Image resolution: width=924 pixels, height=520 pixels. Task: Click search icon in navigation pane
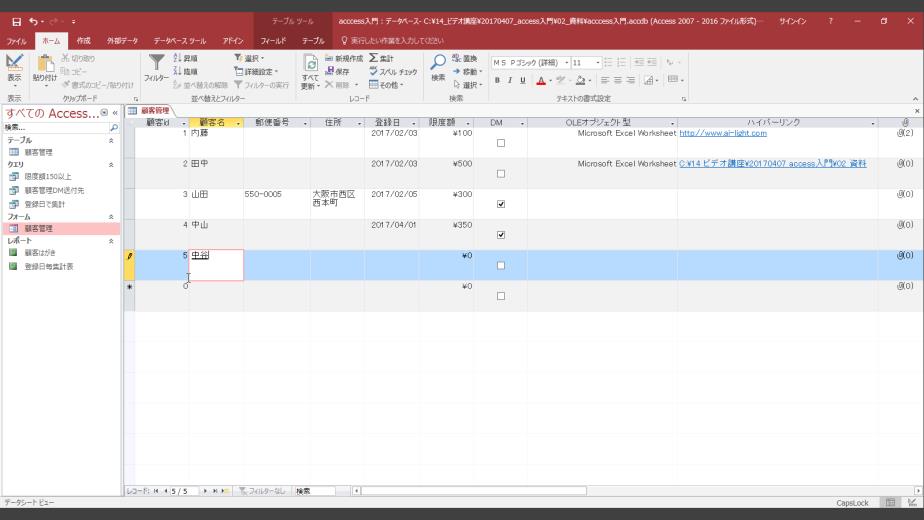[x=114, y=127]
